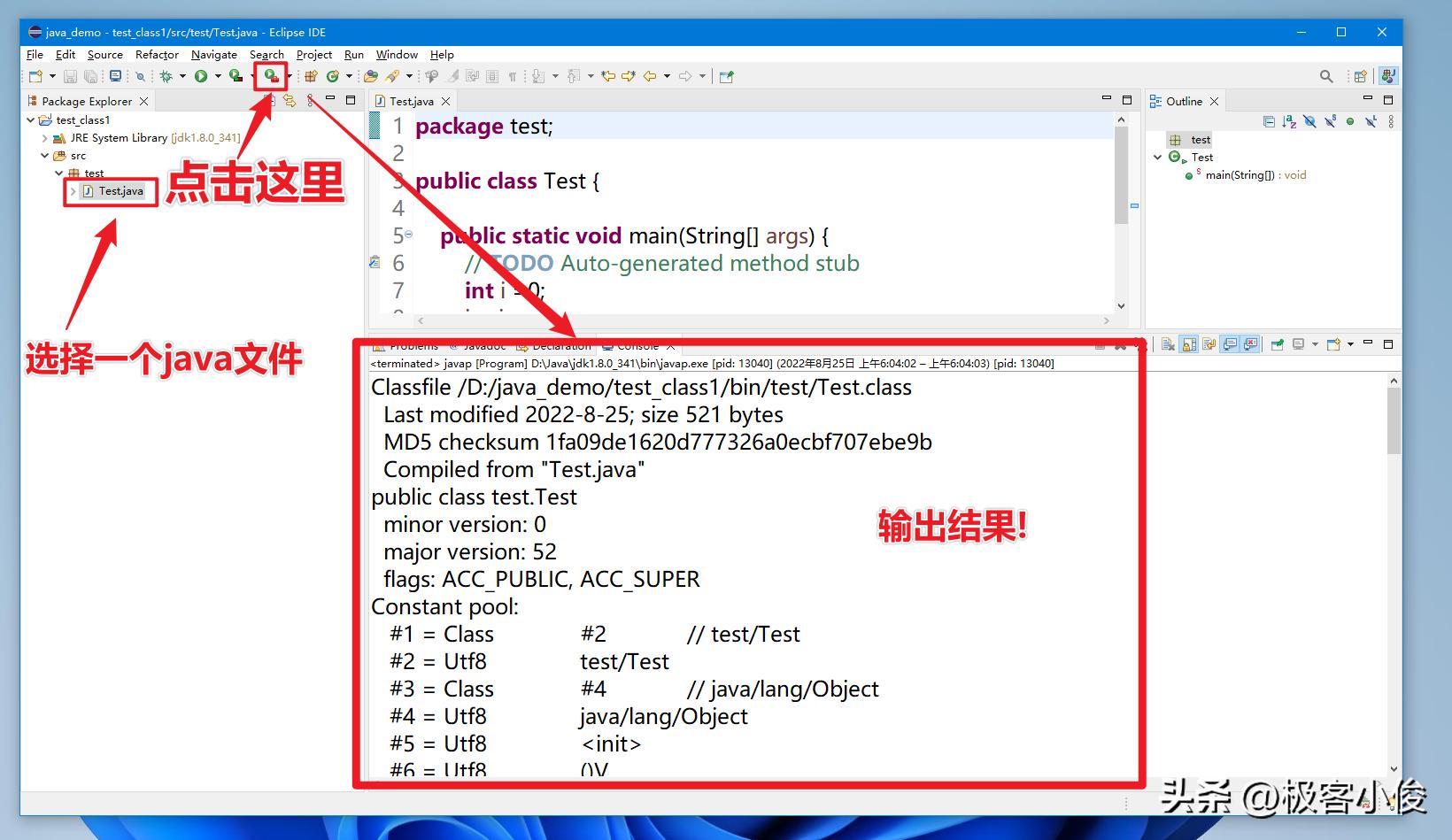Switch to the Problems tab

(416, 345)
